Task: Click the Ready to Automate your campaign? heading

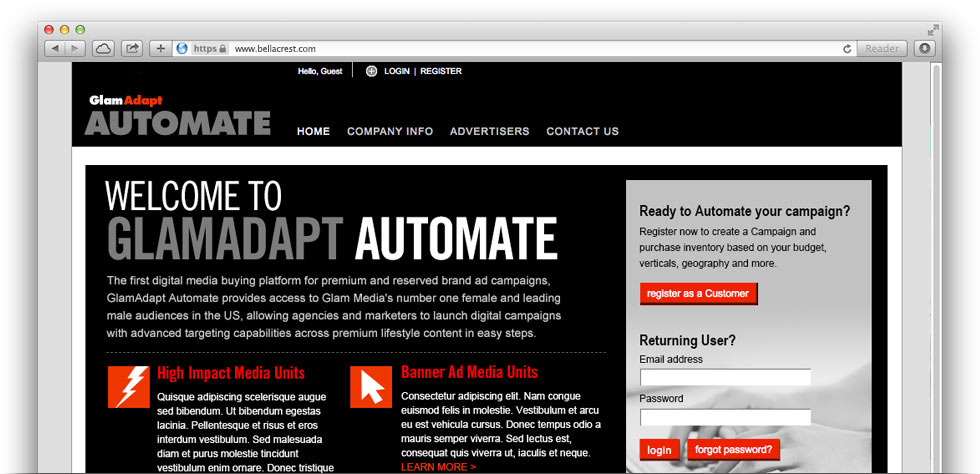Action: [745, 211]
